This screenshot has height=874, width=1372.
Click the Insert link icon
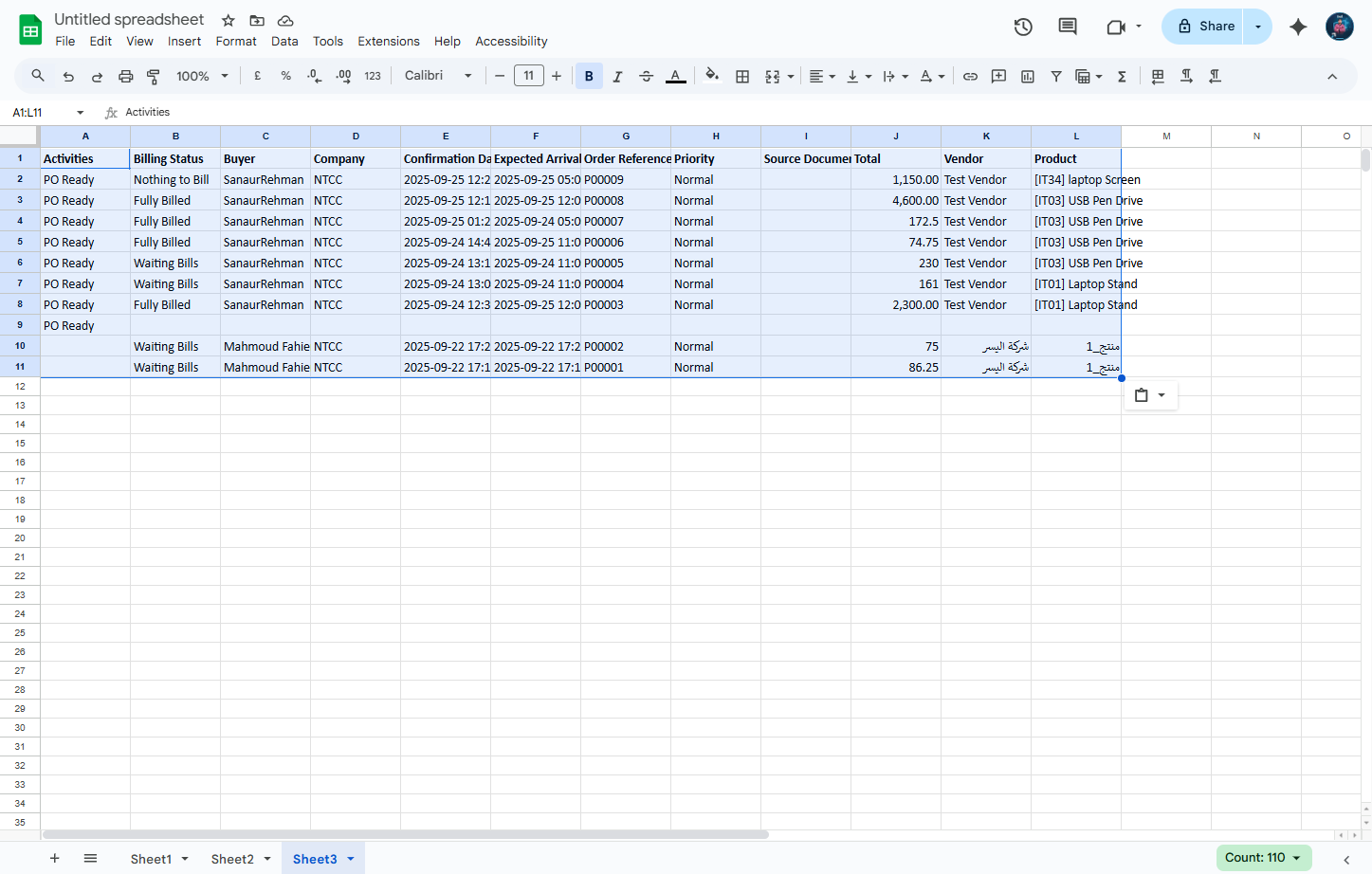pyautogui.click(x=970, y=77)
